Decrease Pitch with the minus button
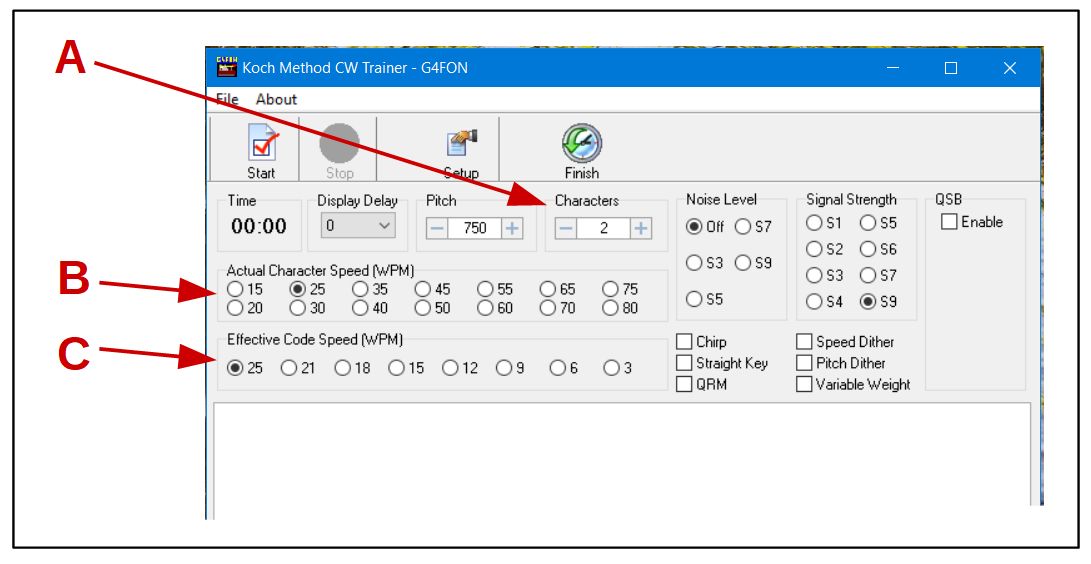 point(437,228)
